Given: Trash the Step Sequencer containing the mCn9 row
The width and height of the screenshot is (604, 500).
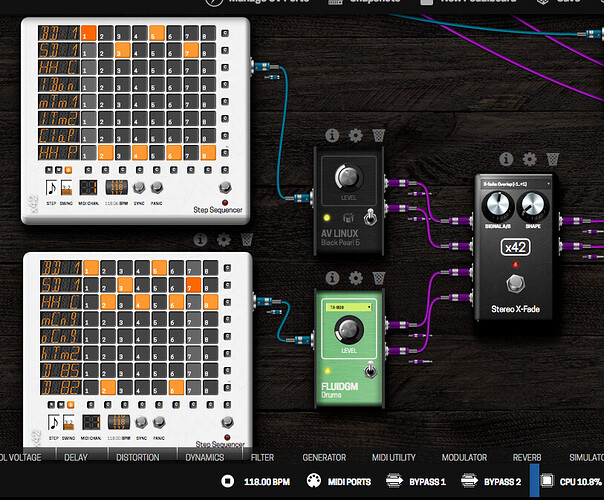Looking at the screenshot, I should pos(247,240).
